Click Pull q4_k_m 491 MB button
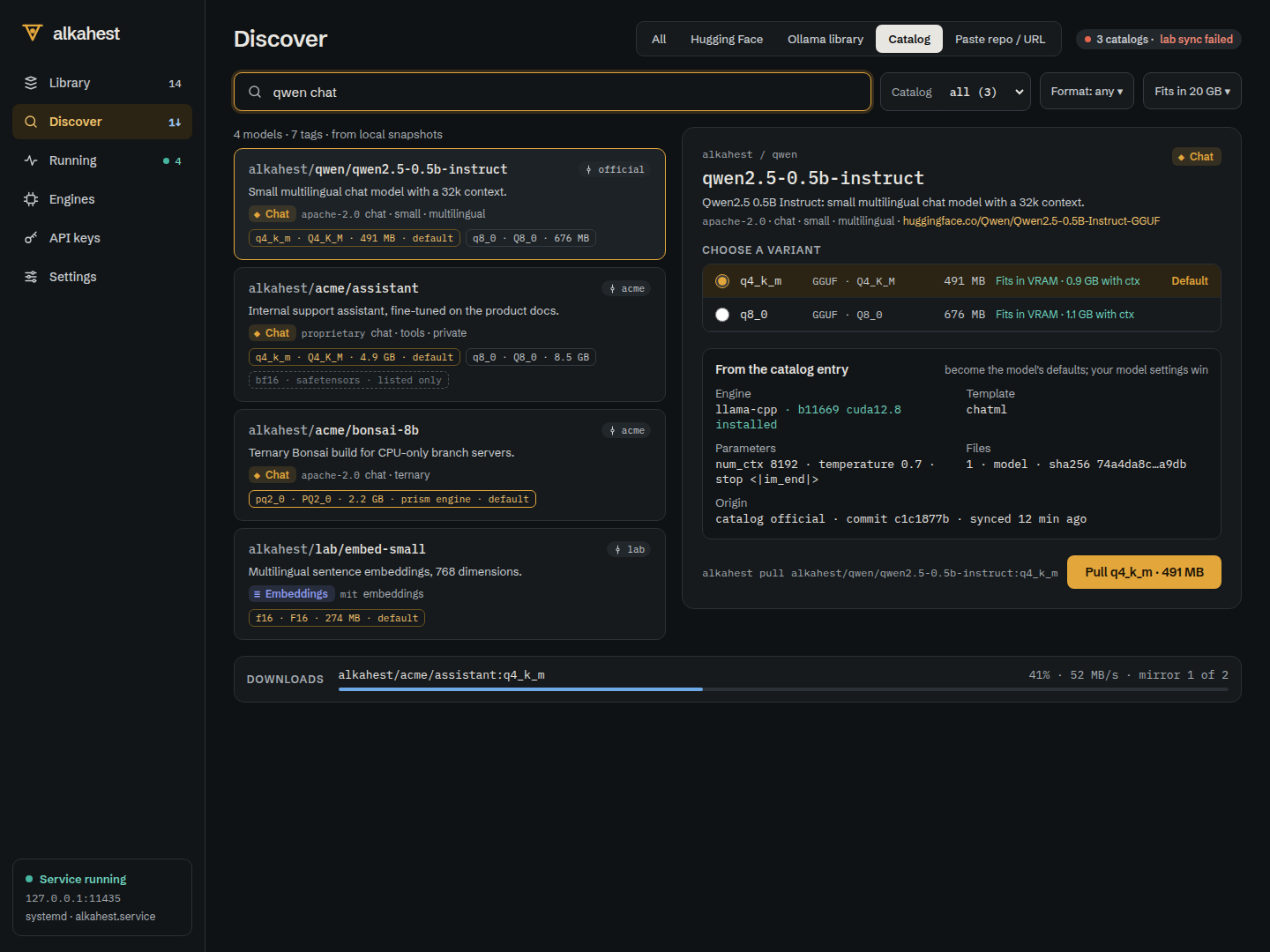This screenshot has height=952, width=1270. click(1144, 572)
